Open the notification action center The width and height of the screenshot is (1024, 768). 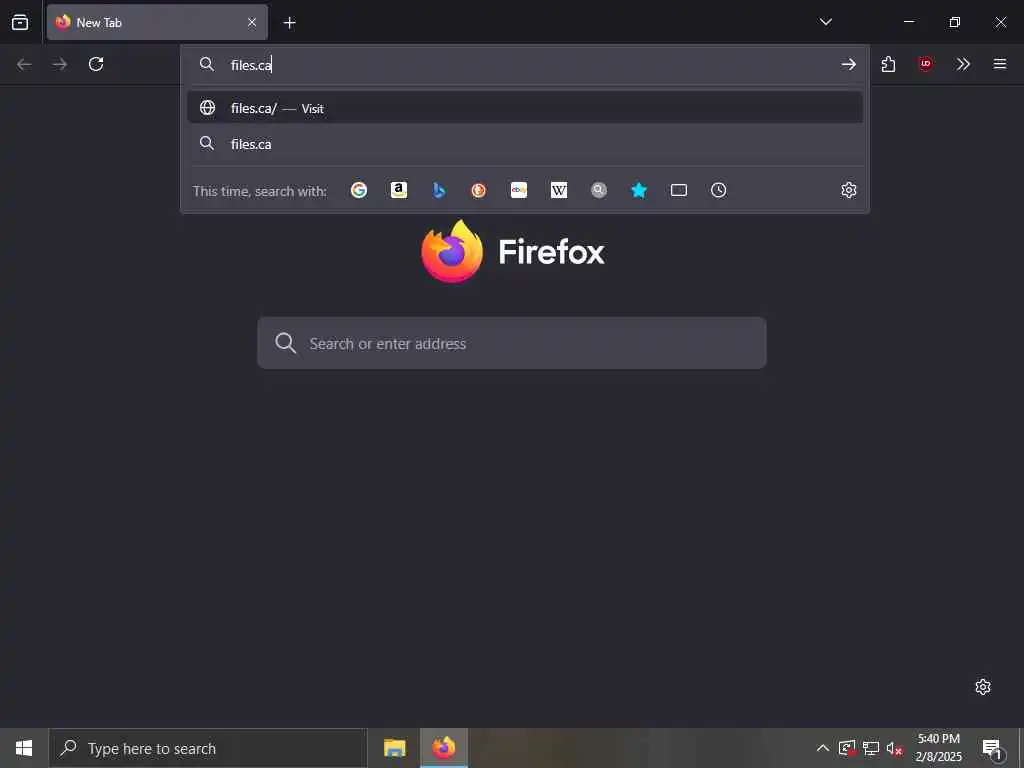pos(992,749)
